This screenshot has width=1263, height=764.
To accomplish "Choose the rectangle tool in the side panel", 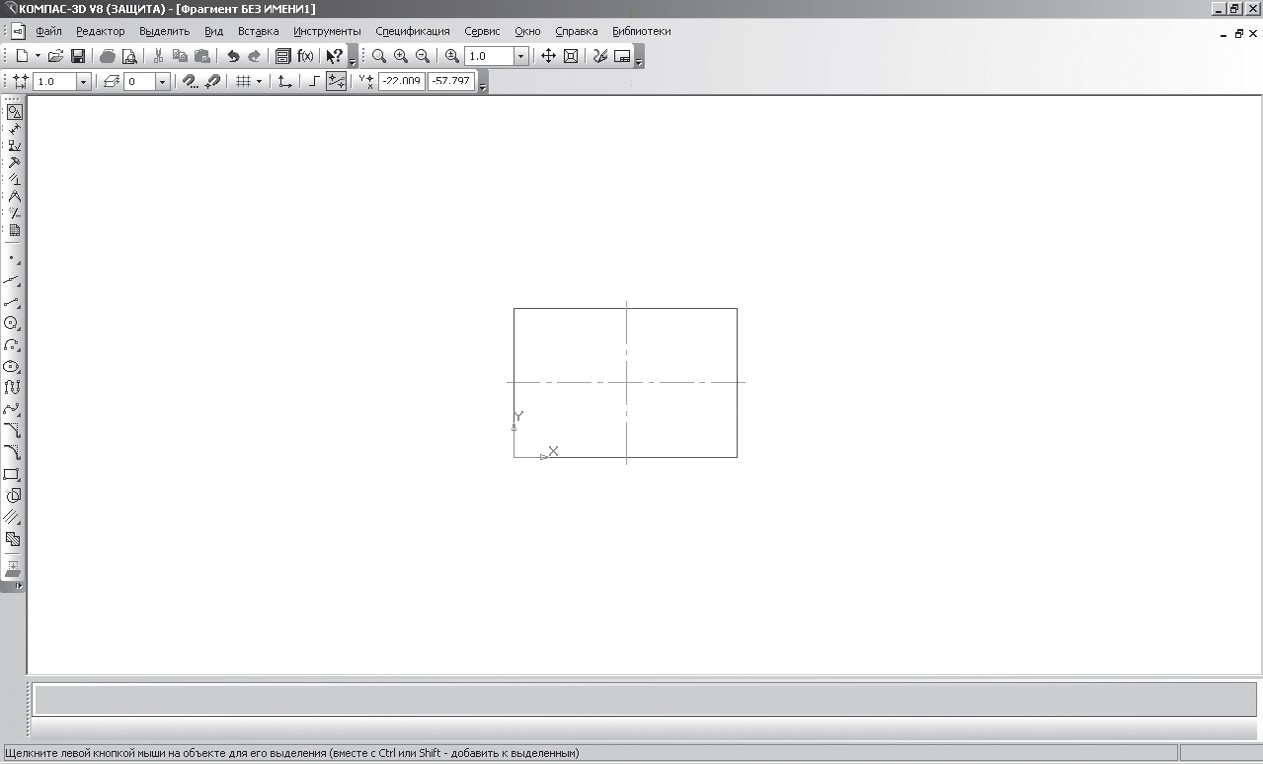I will (x=12, y=474).
